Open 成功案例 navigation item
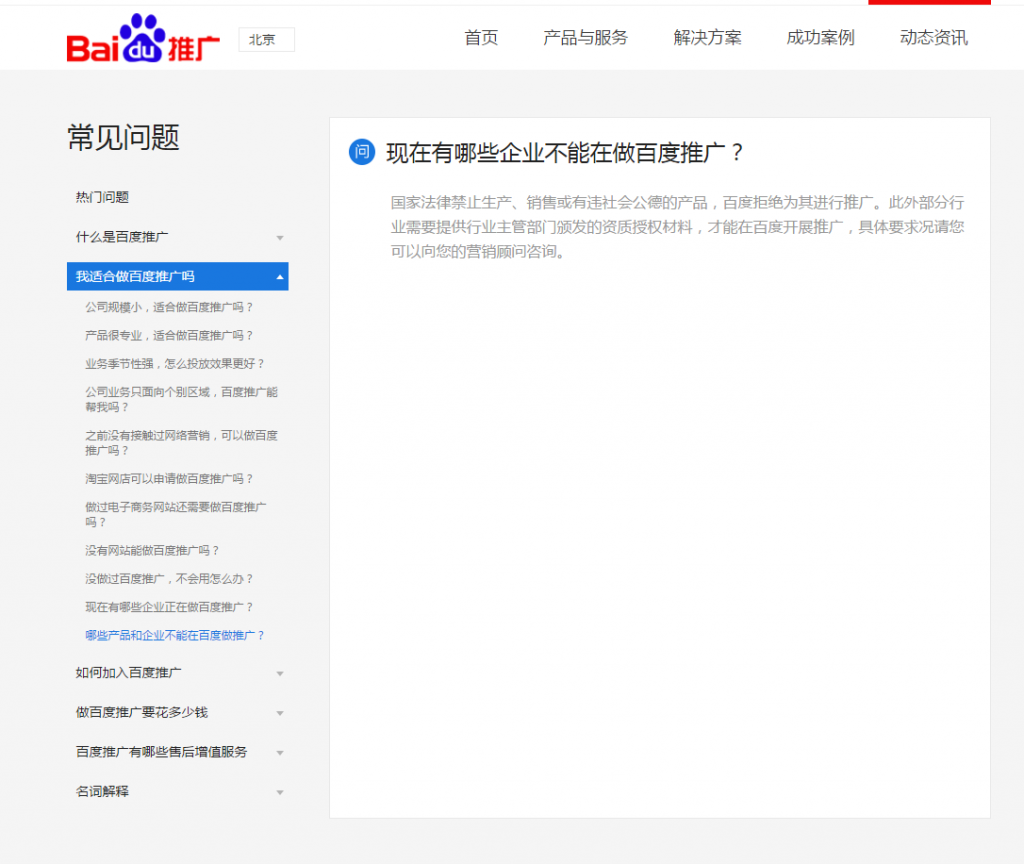The width and height of the screenshot is (1024, 864). tap(820, 38)
